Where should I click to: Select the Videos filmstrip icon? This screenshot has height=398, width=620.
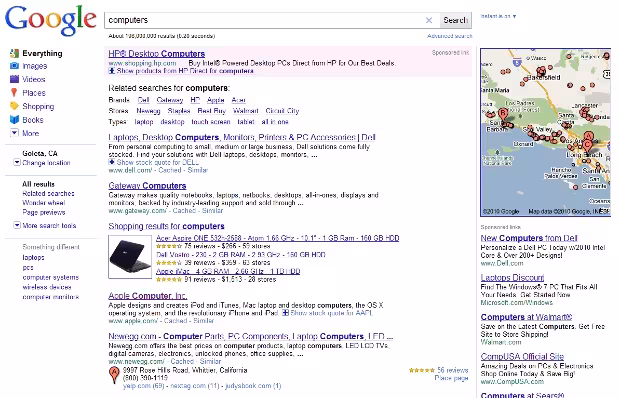pyautogui.click(x=14, y=79)
